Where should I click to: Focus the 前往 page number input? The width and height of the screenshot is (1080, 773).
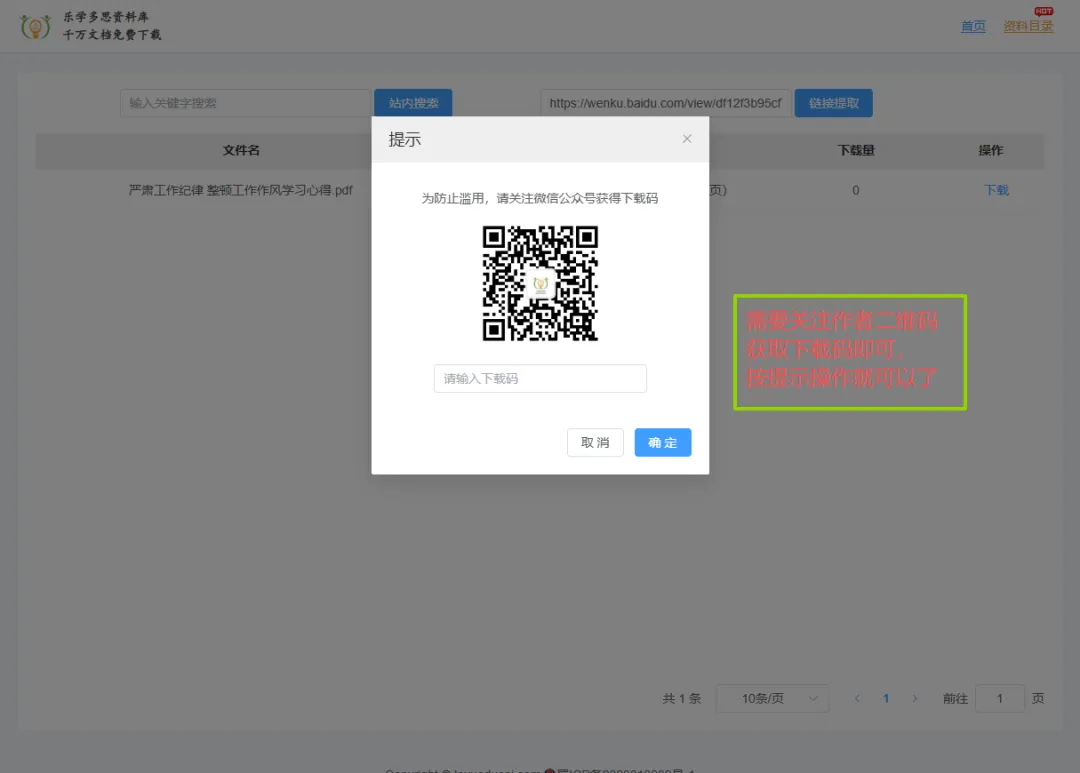(x=999, y=699)
